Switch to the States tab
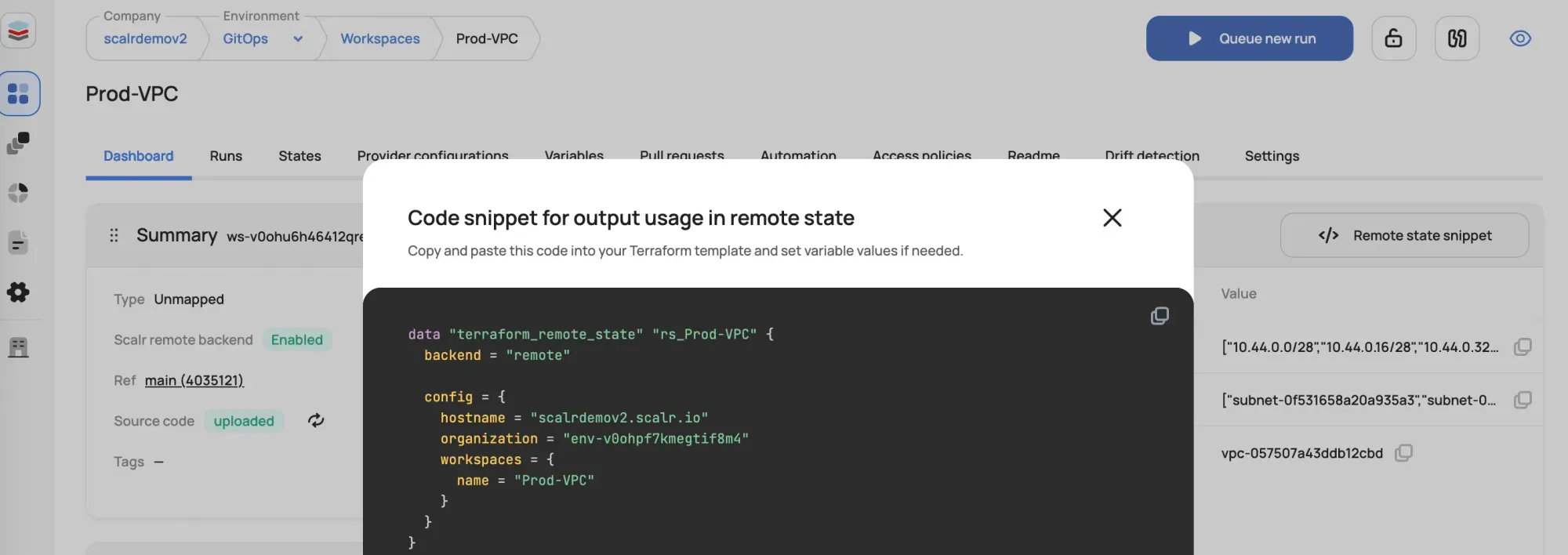The image size is (1568, 555). tap(299, 156)
